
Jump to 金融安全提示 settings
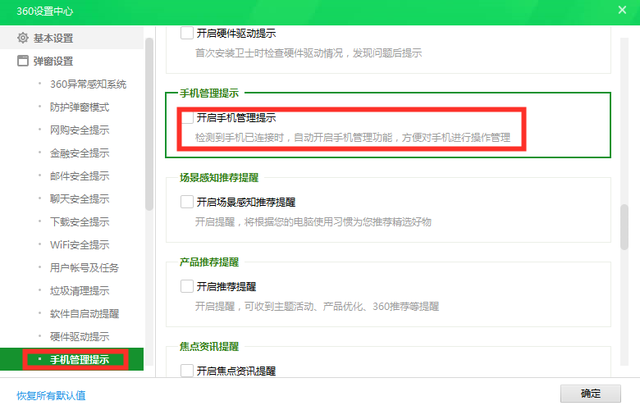(80, 153)
